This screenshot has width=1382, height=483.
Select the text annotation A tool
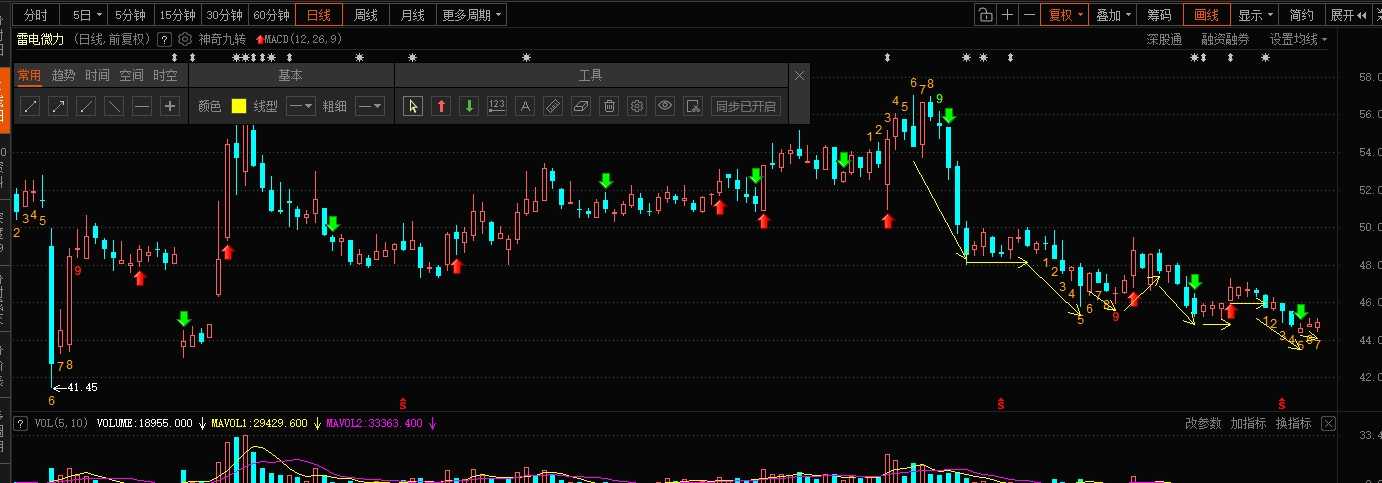(x=524, y=106)
